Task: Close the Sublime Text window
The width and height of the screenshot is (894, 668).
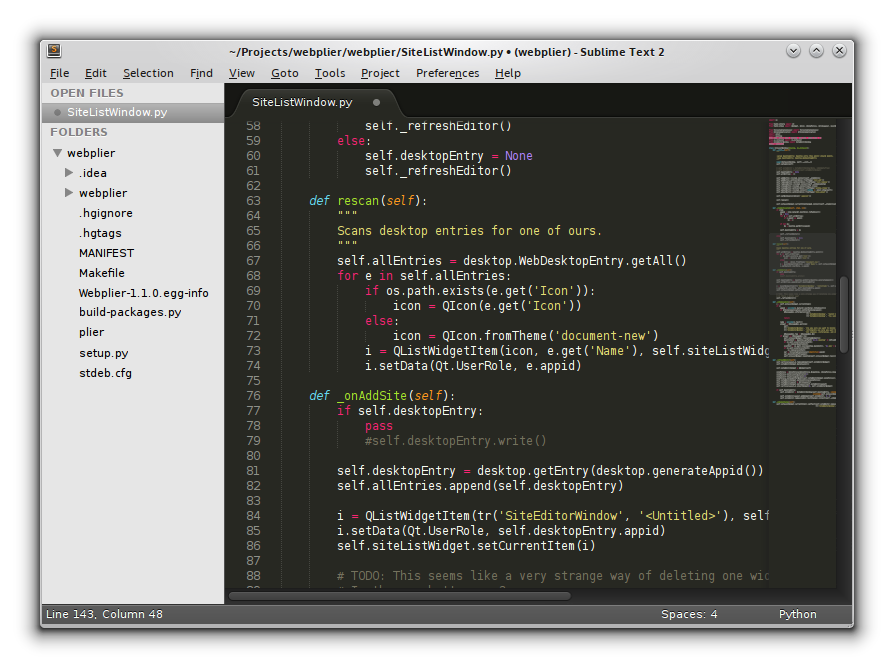Action: 838,51
